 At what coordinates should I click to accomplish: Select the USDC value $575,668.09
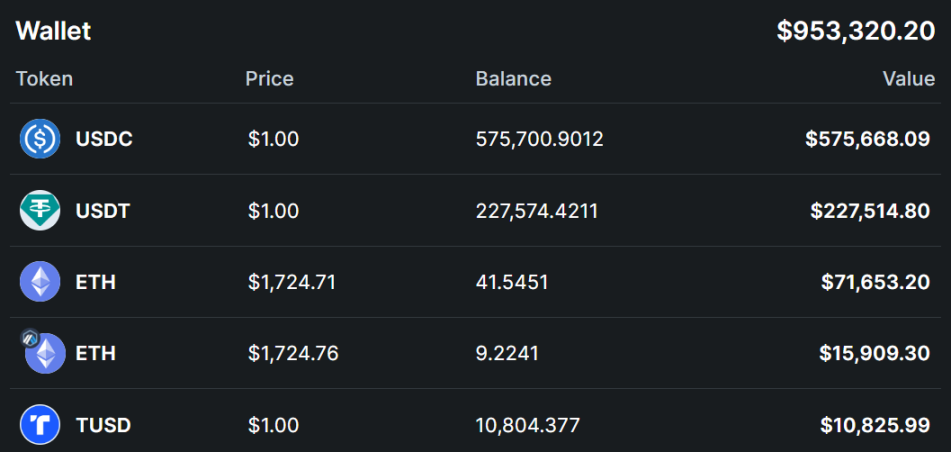867,139
